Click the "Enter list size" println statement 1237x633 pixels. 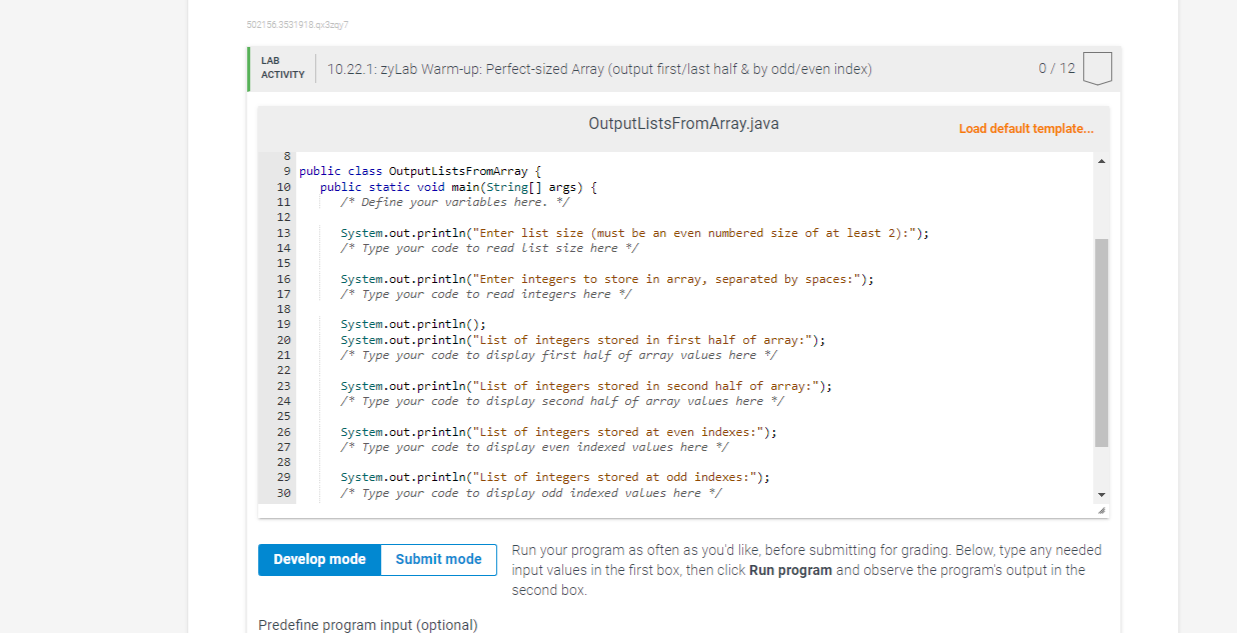click(x=634, y=232)
